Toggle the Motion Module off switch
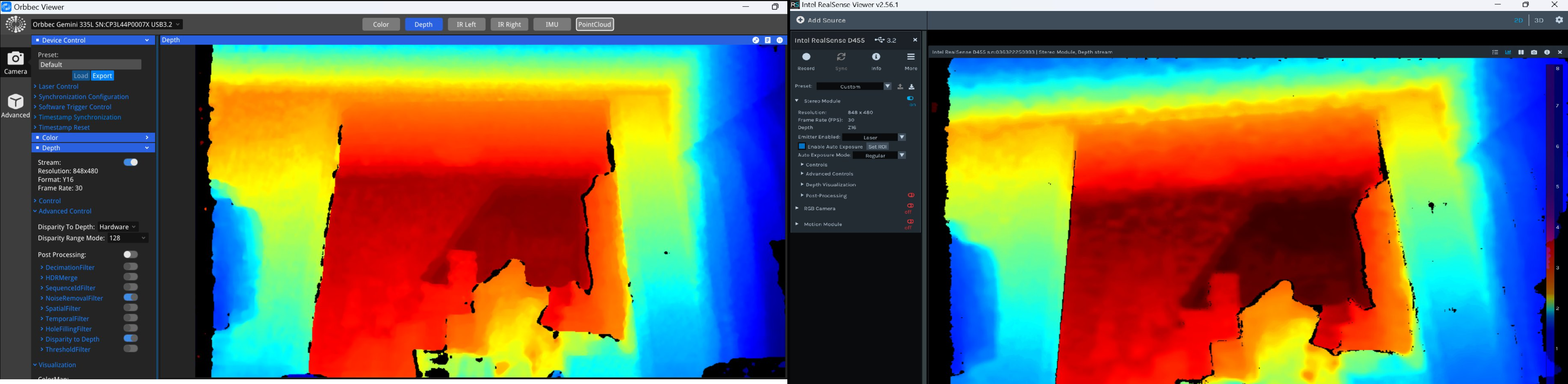The image size is (1568, 384). [x=910, y=222]
